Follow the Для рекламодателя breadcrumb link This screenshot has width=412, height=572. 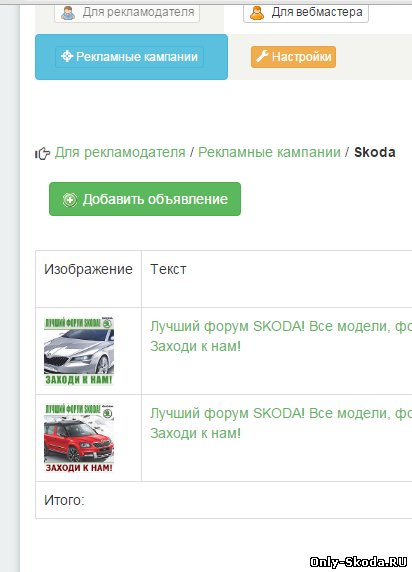(120, 152)
